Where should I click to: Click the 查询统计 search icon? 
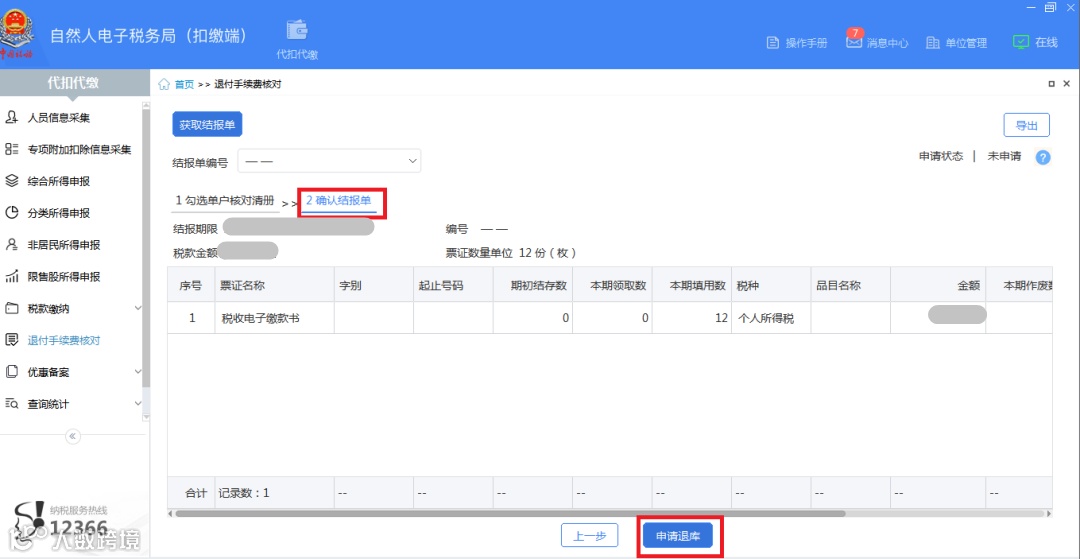11,404
